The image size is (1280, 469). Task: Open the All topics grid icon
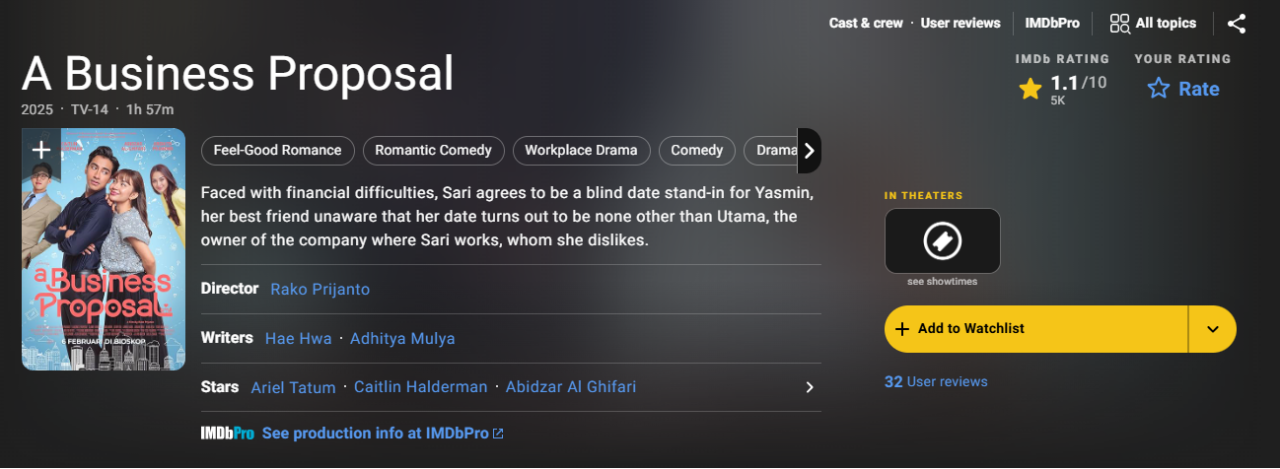click(1120, 23)
